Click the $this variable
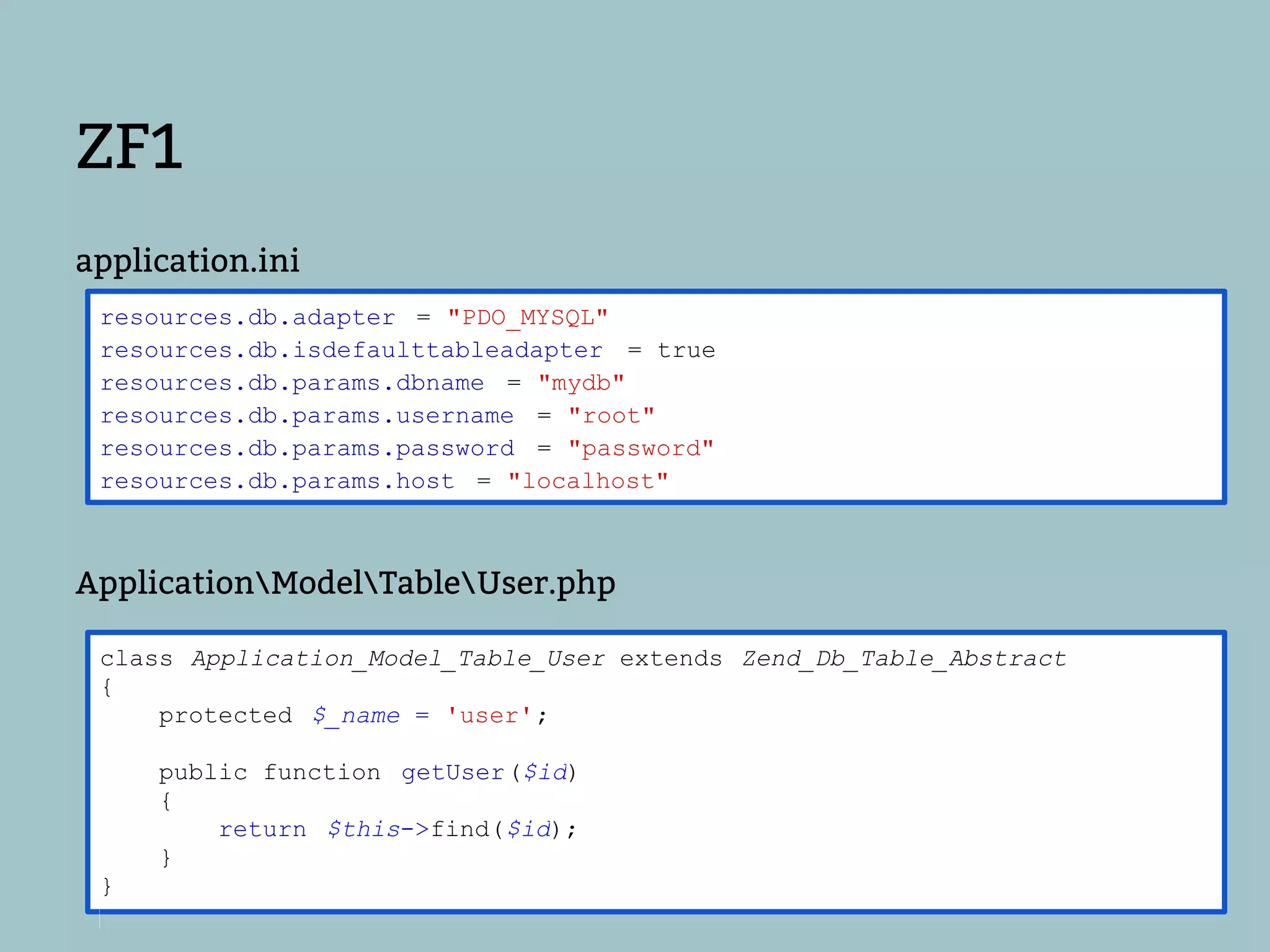Image resolution: width=1270 pixels, height=952 pixels. [x=363, y=829]
